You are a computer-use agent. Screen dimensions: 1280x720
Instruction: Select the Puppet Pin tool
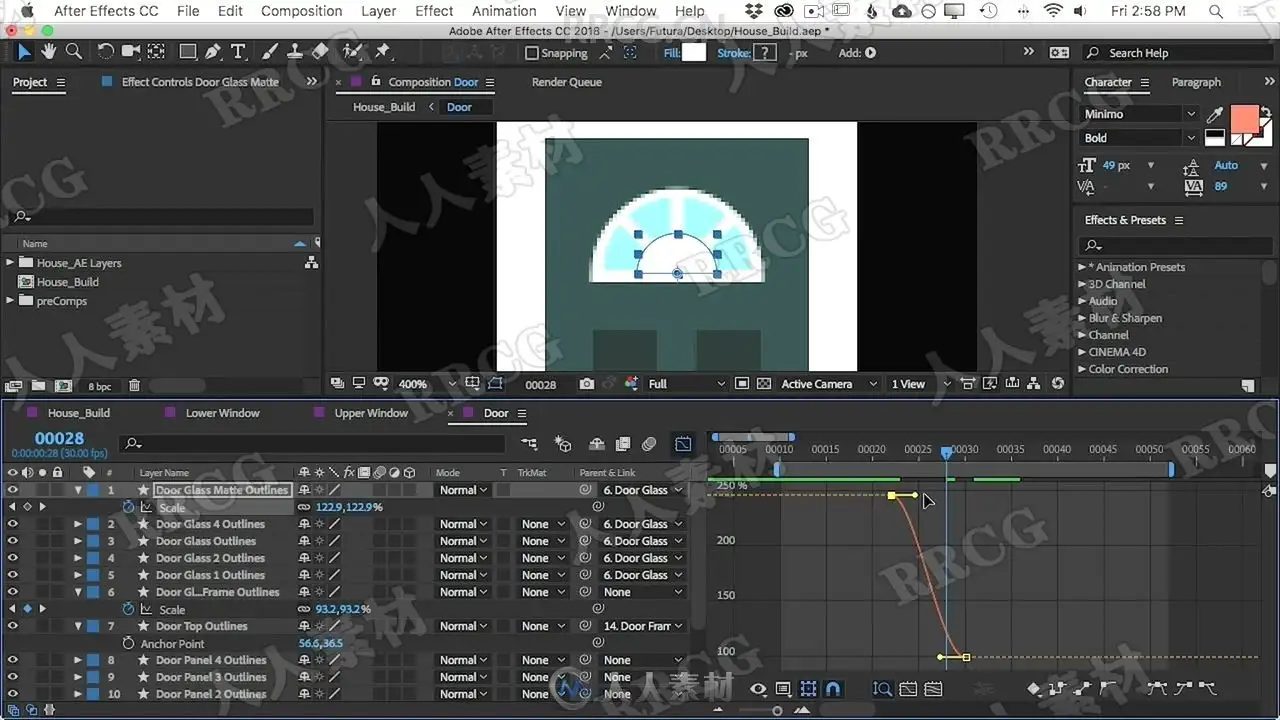pos(383,52)
